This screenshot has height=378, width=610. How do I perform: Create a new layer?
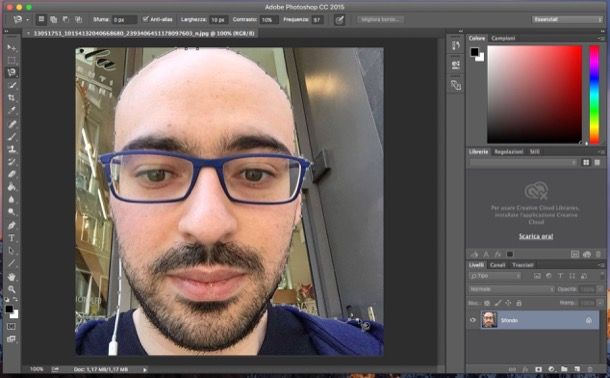pos(577,369)
